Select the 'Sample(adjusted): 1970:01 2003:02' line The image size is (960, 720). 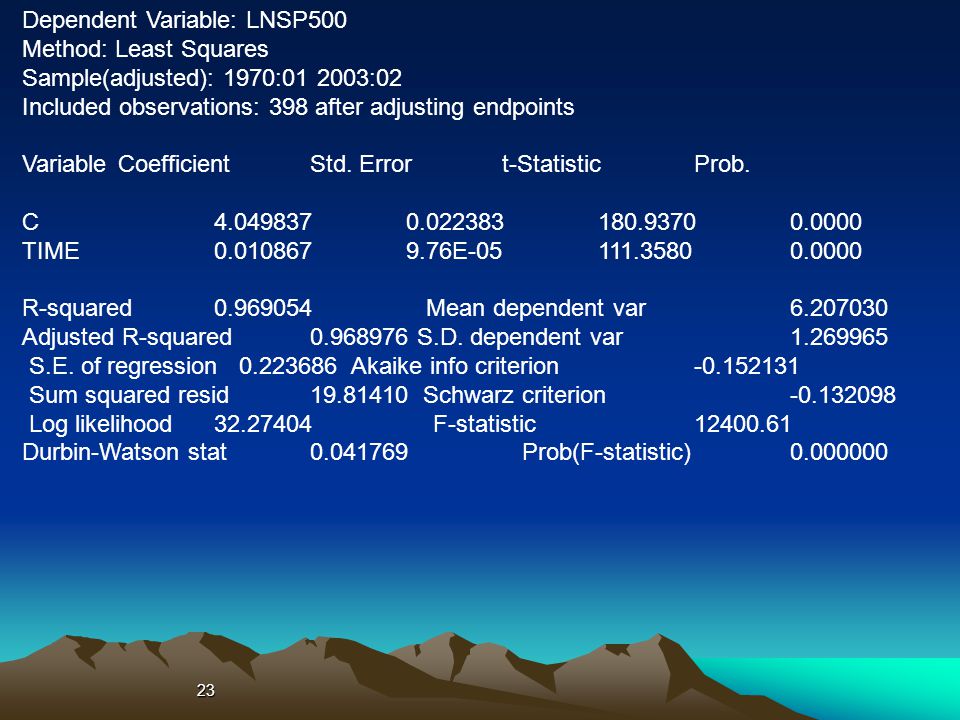212,78
